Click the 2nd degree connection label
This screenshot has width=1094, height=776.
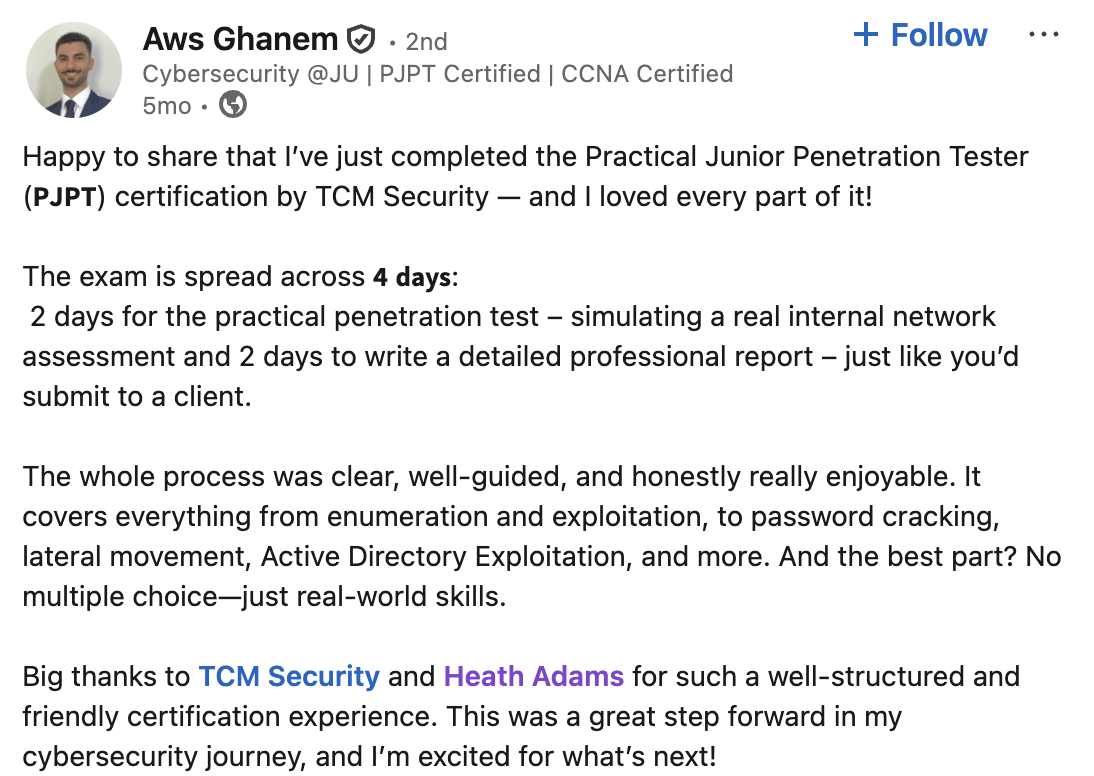click(426, 42)
